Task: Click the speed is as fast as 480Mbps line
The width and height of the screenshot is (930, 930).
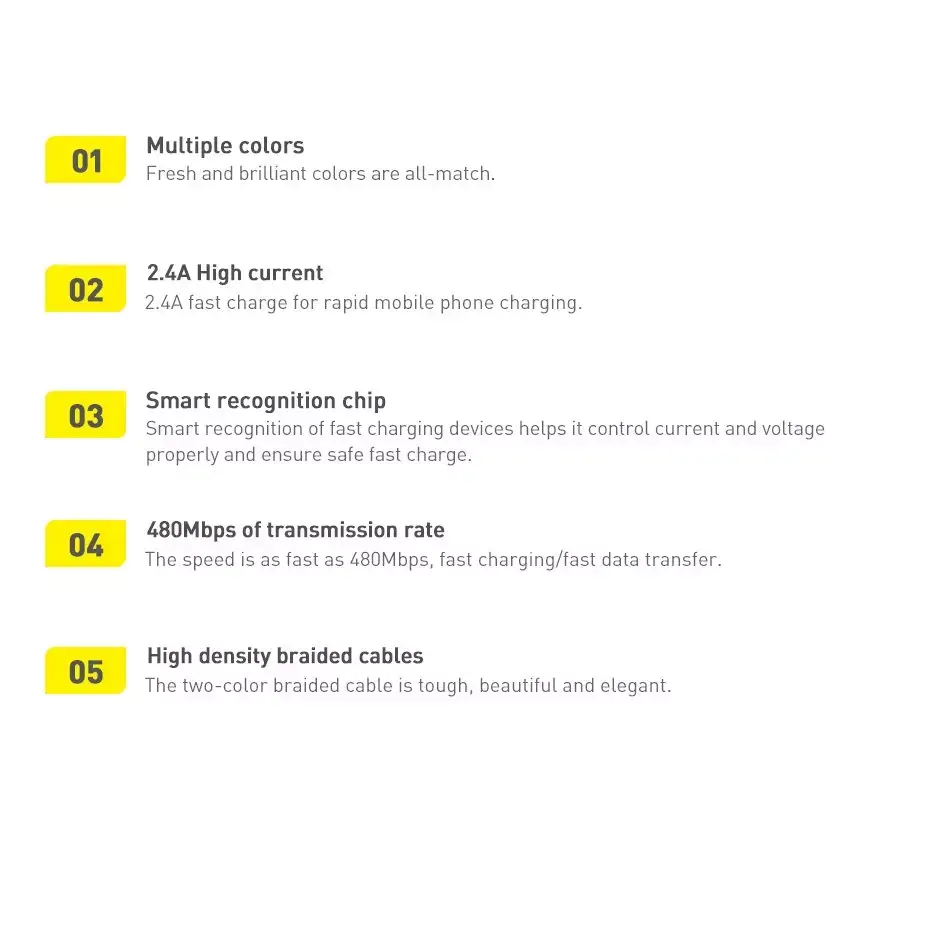Action: [434, 560]
